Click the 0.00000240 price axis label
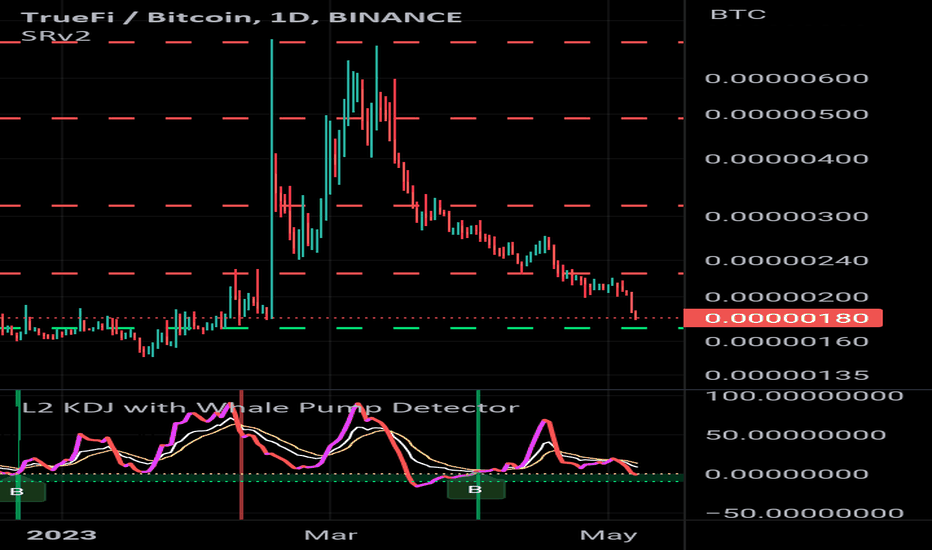The height and width of the screenshot is (550, 932). pos(786,260)
